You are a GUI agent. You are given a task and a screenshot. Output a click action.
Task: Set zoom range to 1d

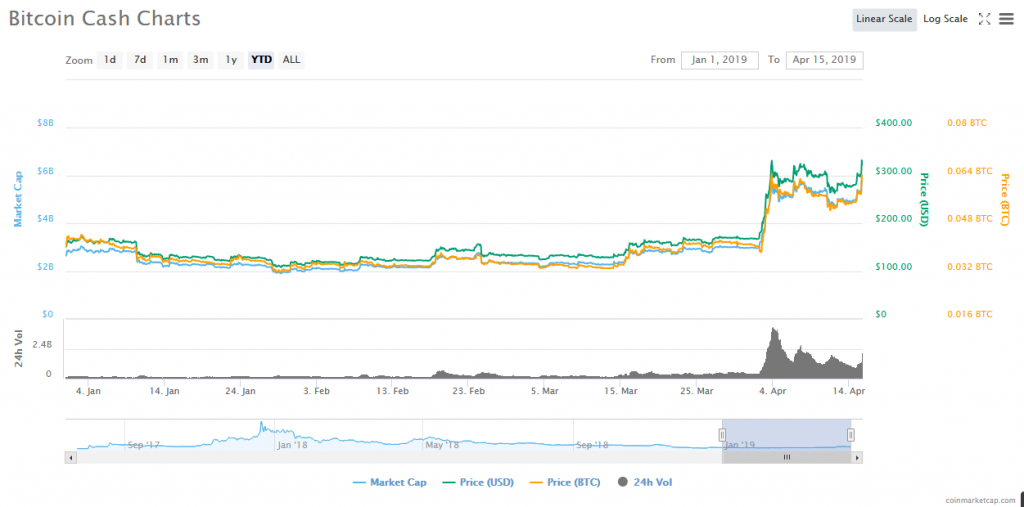click(110, 60)
